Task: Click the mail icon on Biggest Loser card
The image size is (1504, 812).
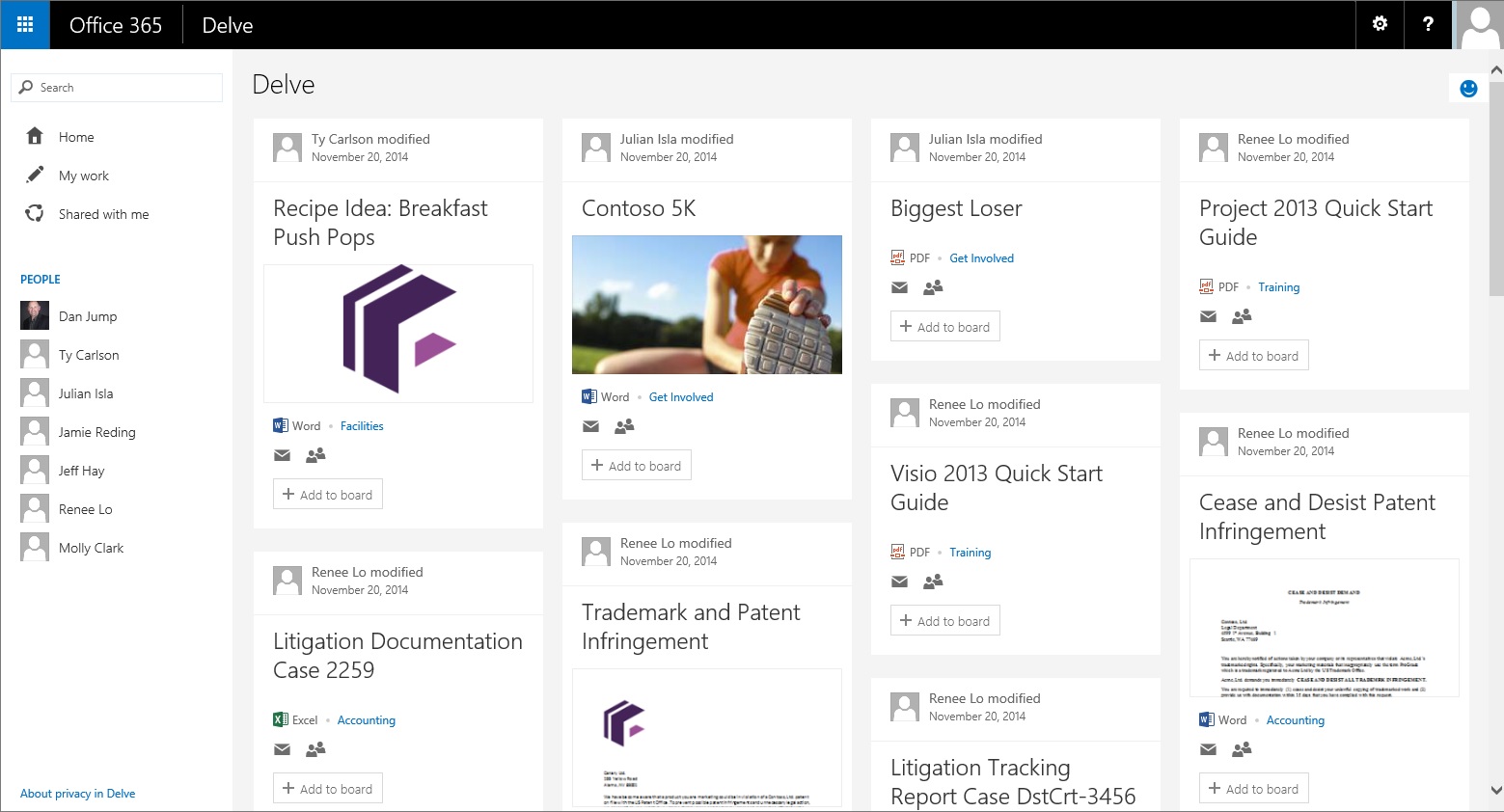Action: pos(899,287)
